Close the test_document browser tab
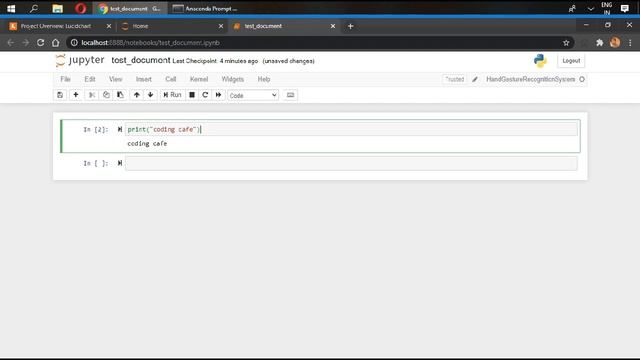 tap(333, 26)
